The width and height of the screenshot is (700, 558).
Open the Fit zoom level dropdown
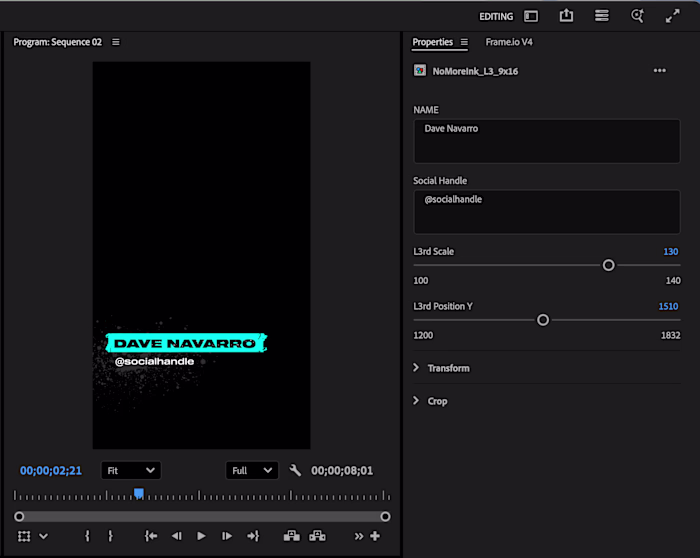pyautogui.click(x=131, y=471)
